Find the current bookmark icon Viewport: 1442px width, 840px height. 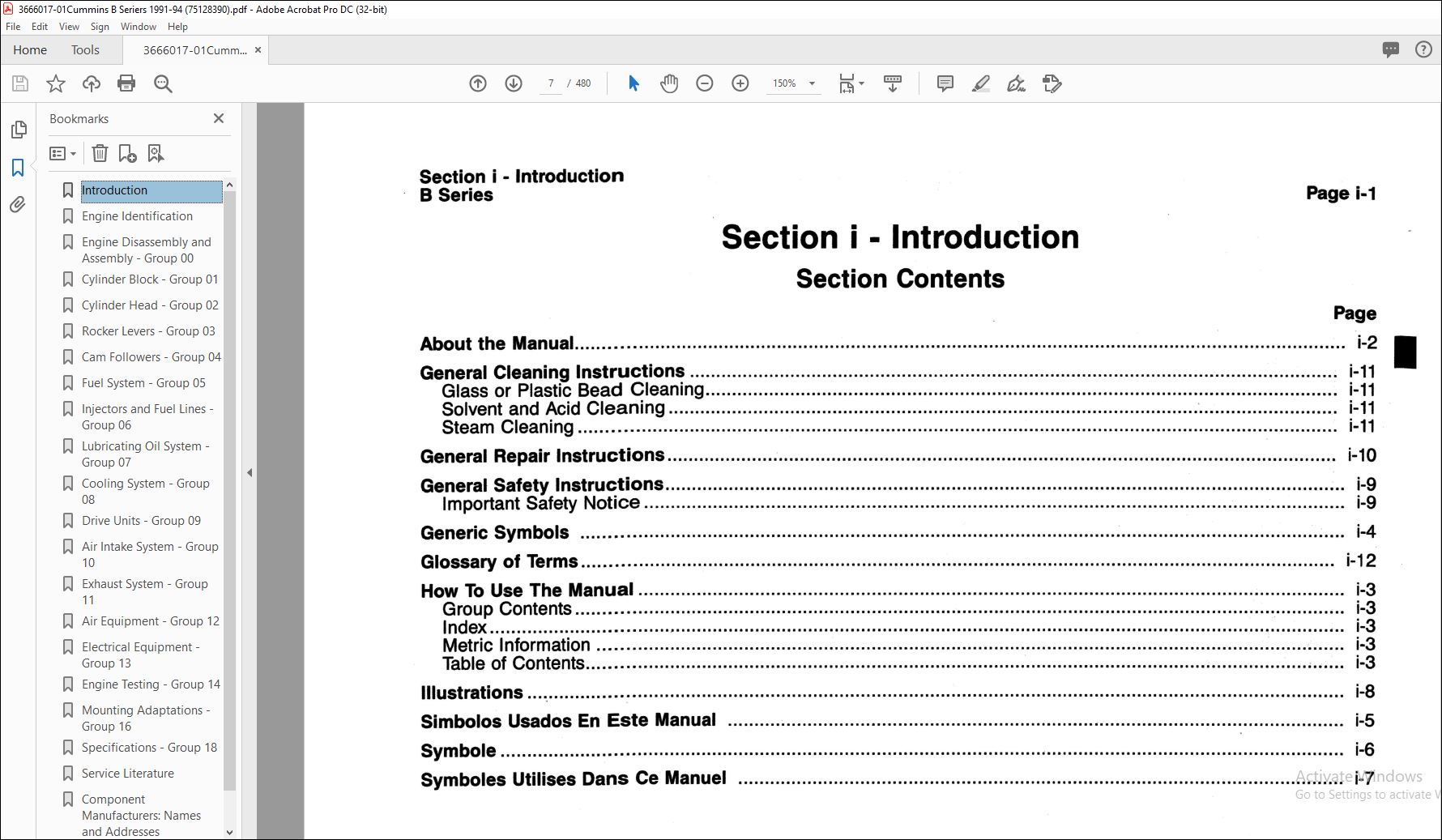click(x=156, y=153)
